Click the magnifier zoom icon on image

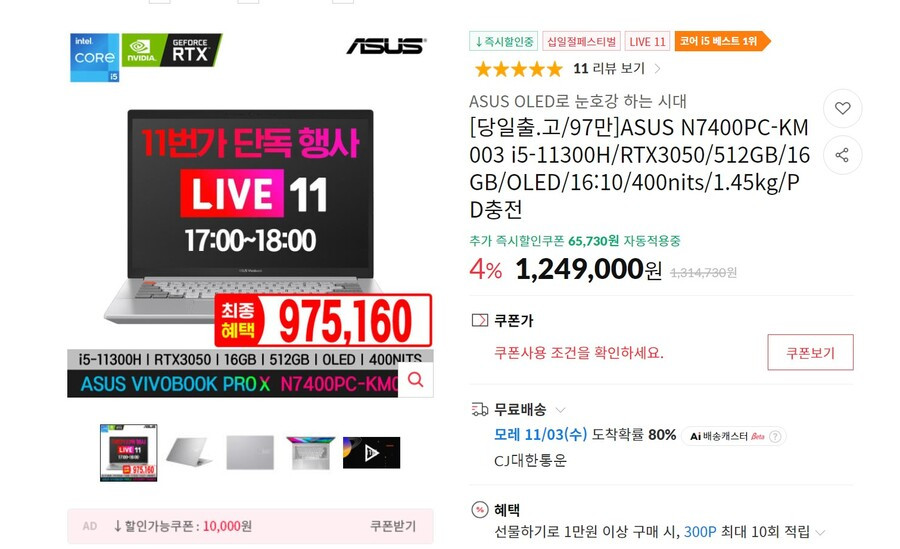coord(416,380)
